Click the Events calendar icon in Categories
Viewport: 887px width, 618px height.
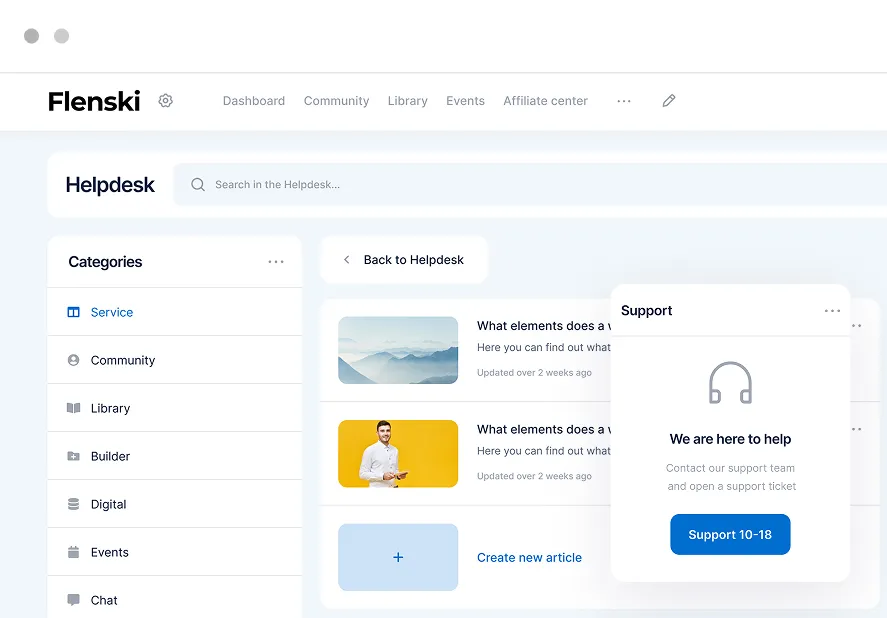coord(73,552)
